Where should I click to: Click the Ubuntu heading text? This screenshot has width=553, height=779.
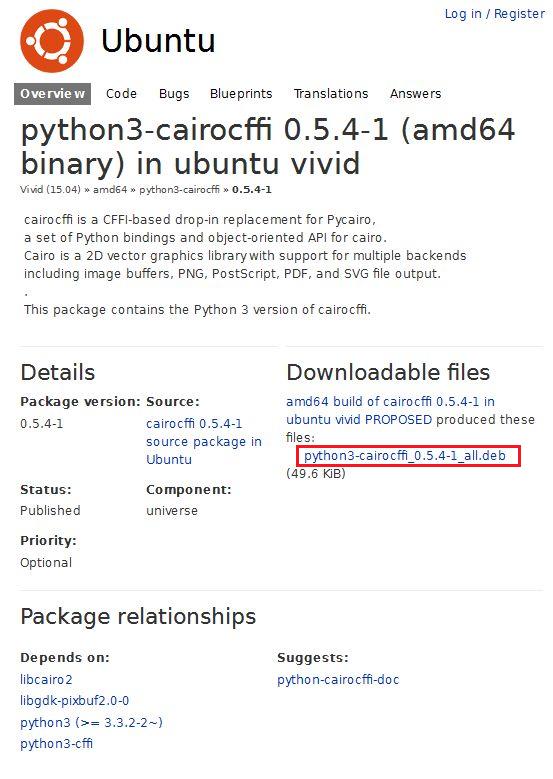tap(158, 41)
